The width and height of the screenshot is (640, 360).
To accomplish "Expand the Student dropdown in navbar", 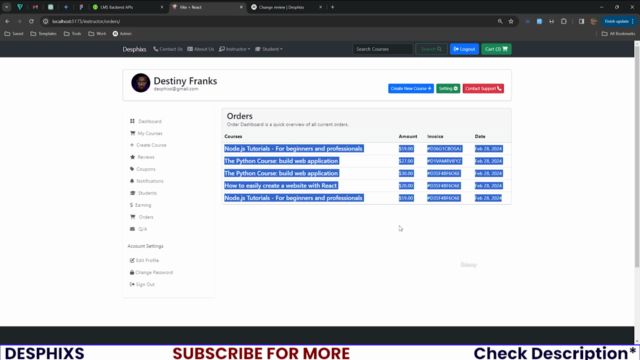I will click(269, 49).
